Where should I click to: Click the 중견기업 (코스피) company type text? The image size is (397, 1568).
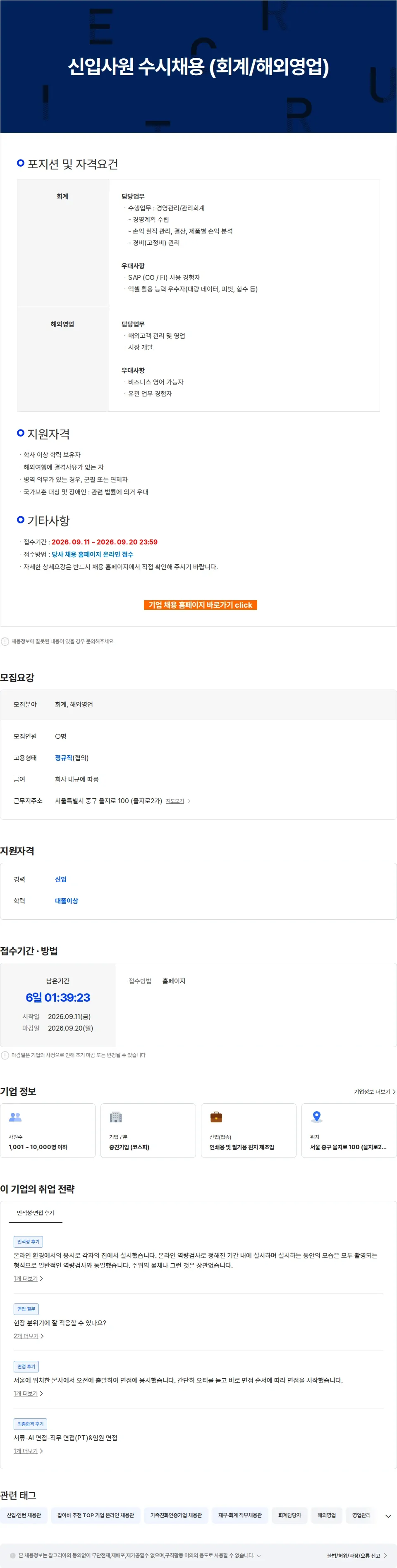tap(129, 1147)
